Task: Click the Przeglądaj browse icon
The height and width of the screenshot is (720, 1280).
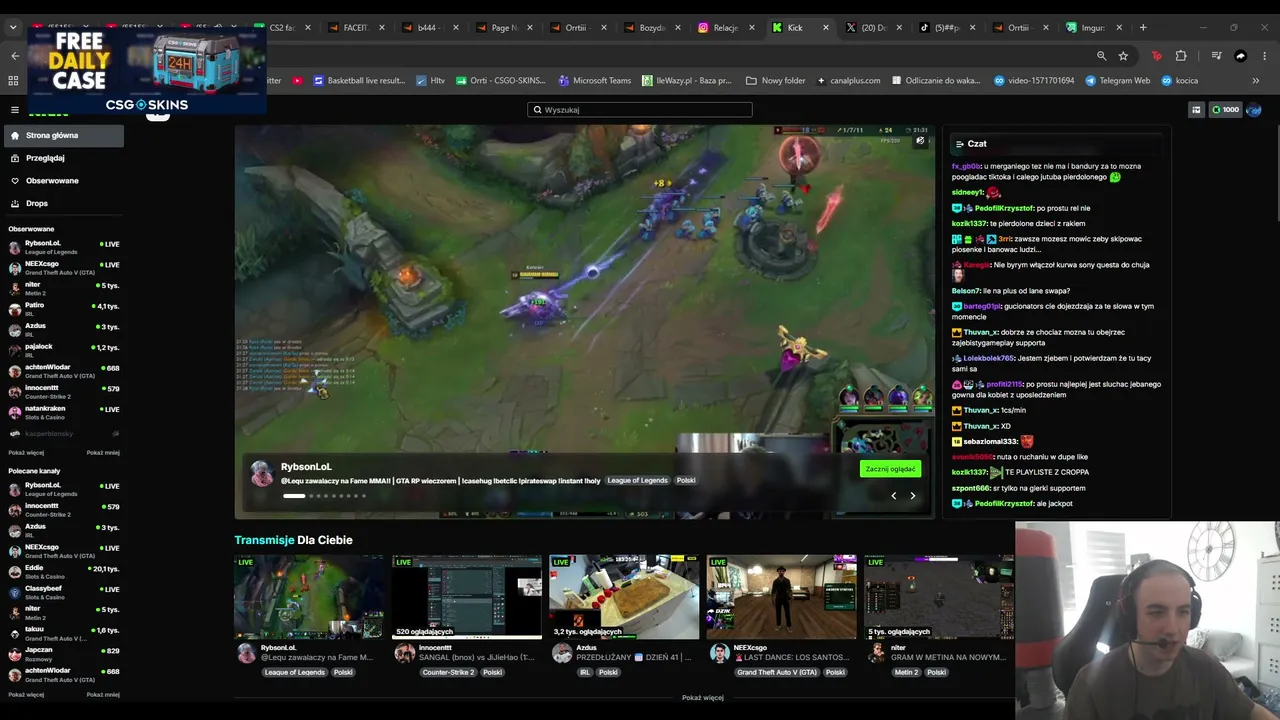Action: click(x=15, y=158)
